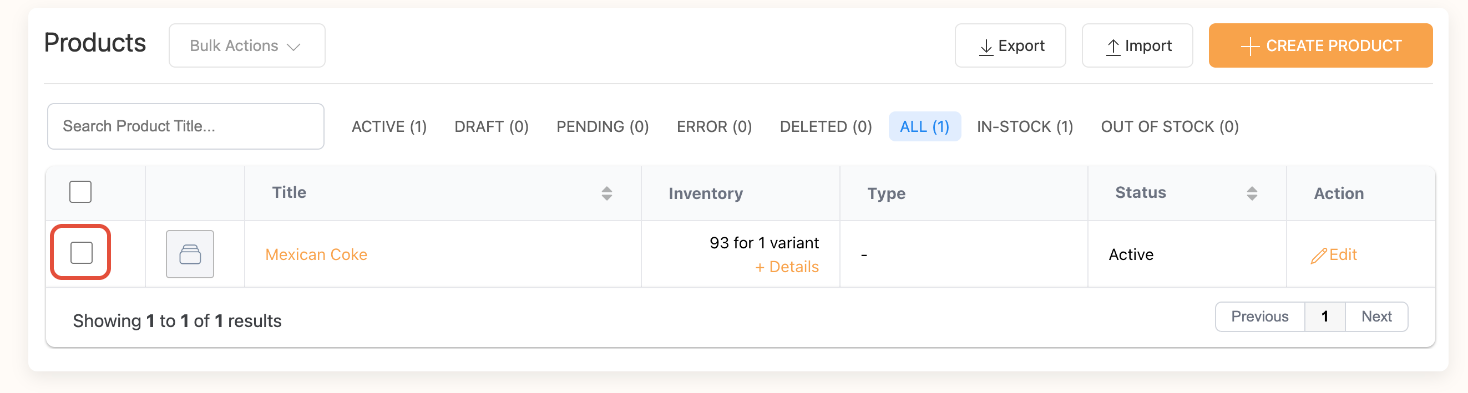Open the Mexican Coke product link
1468x393 pixels.
316,255
